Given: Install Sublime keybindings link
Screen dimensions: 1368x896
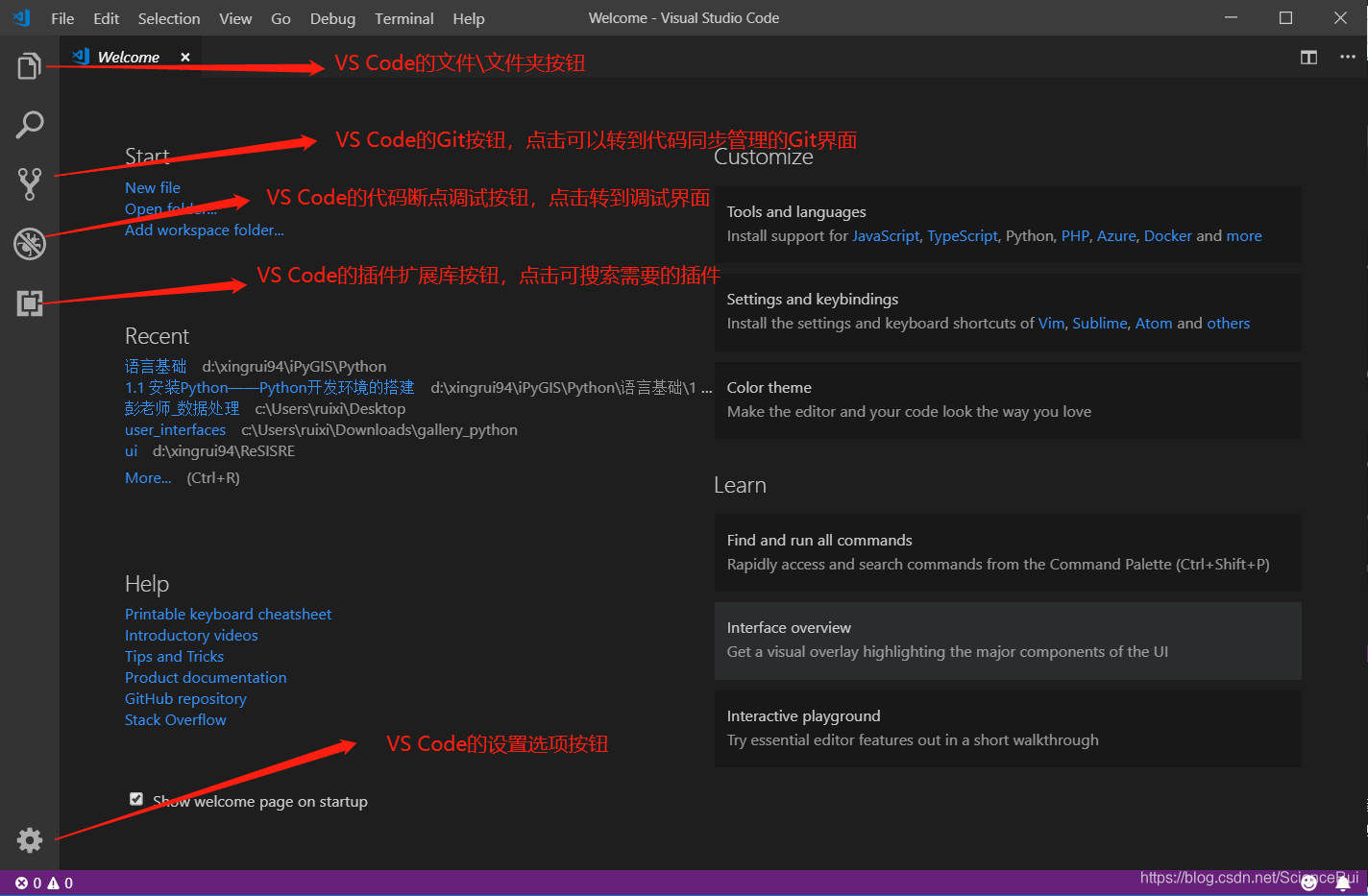Looking at the screenshot, I should pos(1100,323).
